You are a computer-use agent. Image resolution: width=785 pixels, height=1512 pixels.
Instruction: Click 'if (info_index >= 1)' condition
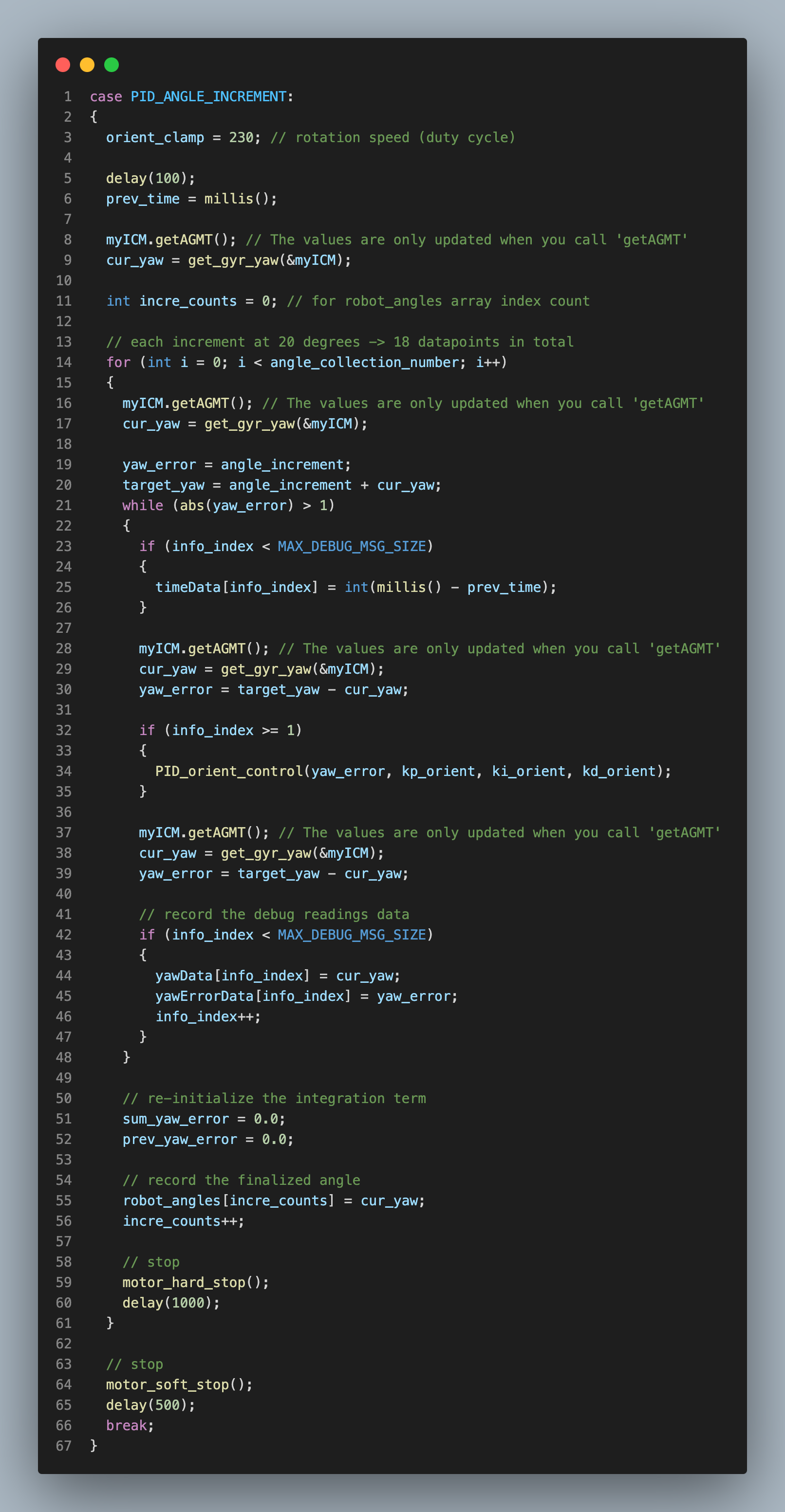(x=220, y=730)
